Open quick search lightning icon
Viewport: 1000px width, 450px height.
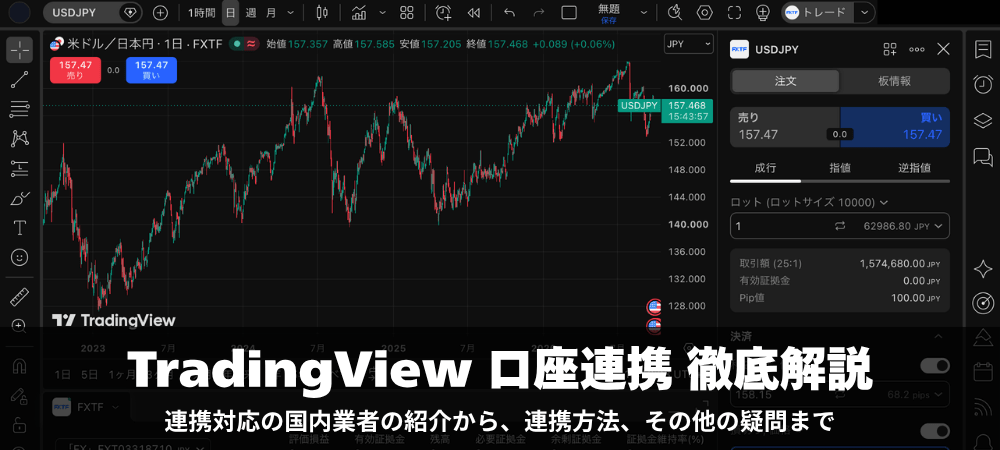point(675,12)
